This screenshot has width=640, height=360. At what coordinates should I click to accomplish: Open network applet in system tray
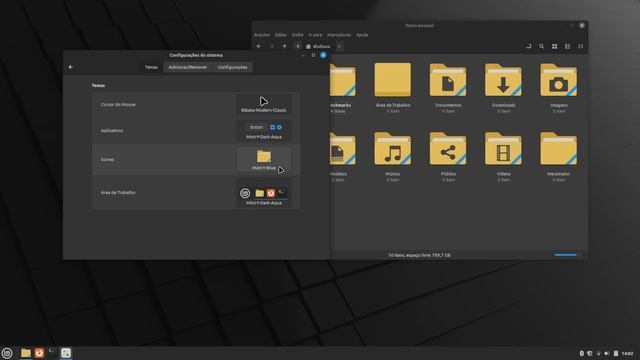tap(598, 353)
